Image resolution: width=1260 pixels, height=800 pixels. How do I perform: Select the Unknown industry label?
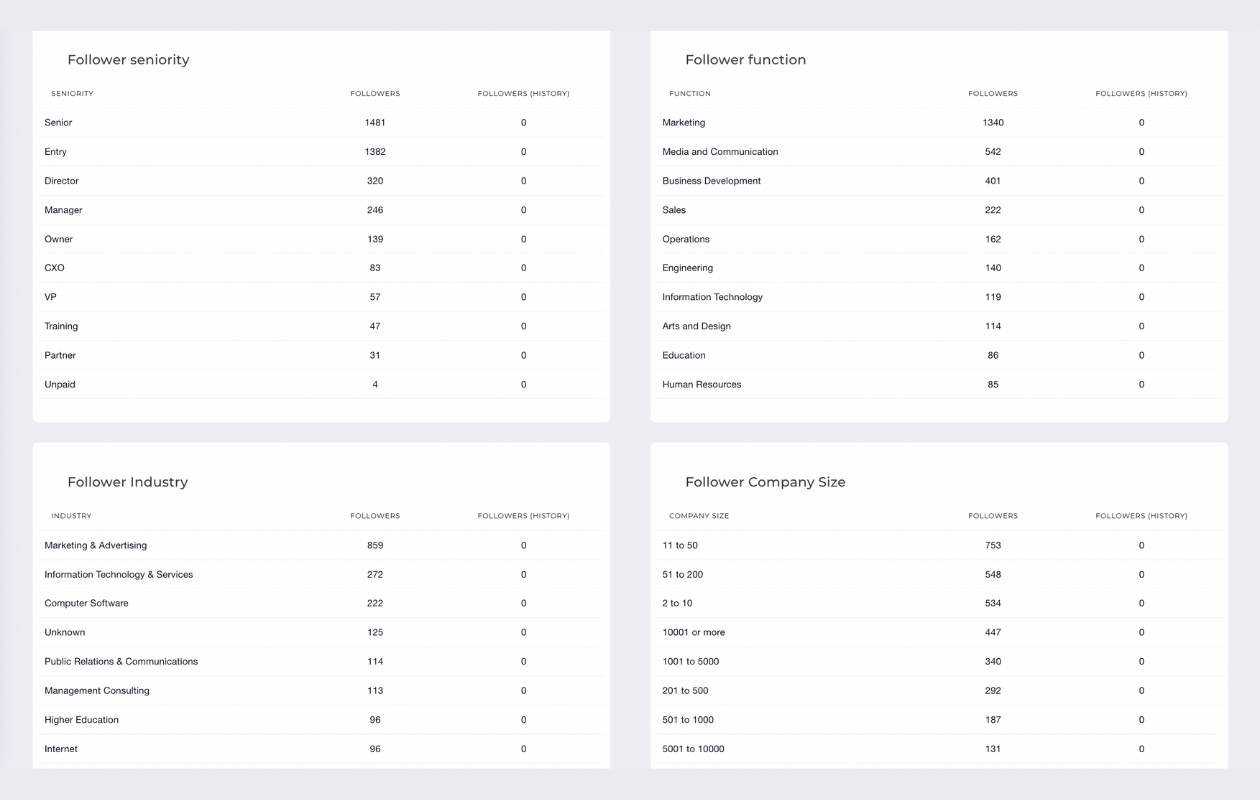65,632
